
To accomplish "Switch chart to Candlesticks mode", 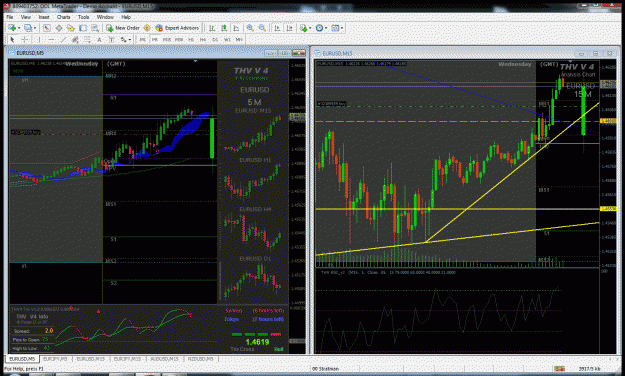I will [x=224, y=28].
